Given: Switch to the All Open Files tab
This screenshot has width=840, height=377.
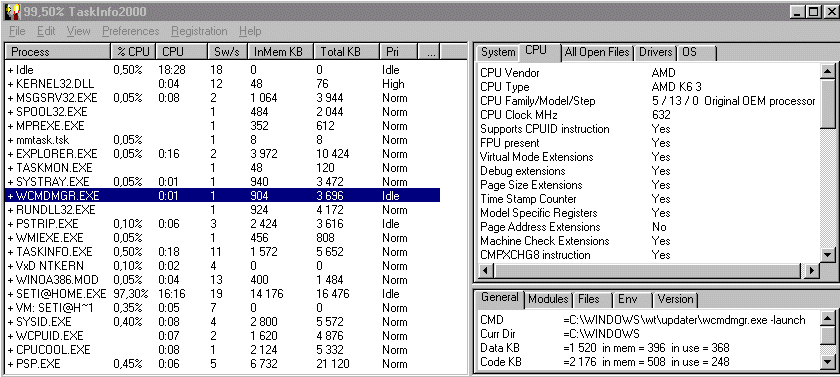Looking at the screenshot, I should (x=596, y=52).
